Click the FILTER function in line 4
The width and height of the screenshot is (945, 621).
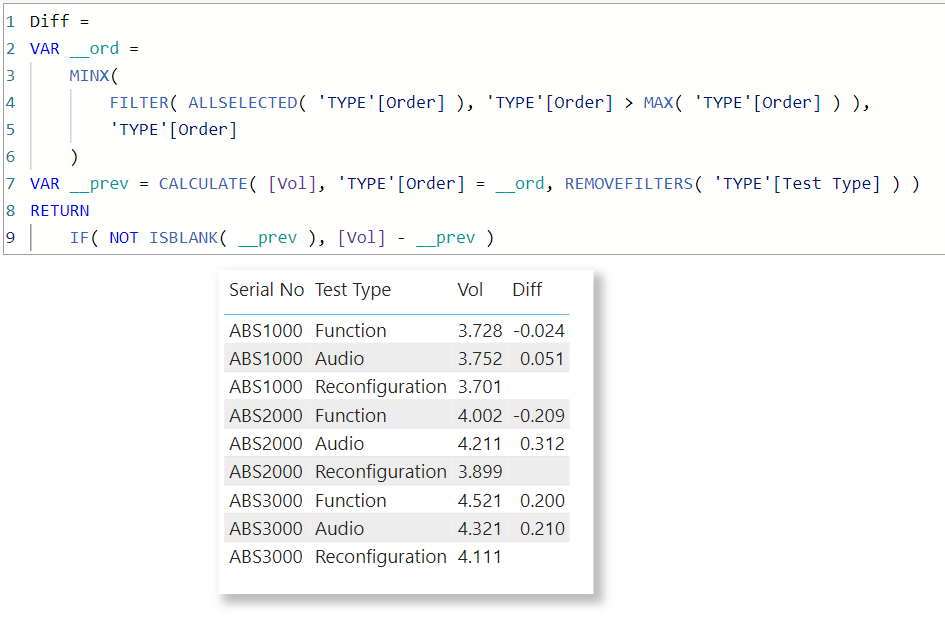click(x=139, y=103)
